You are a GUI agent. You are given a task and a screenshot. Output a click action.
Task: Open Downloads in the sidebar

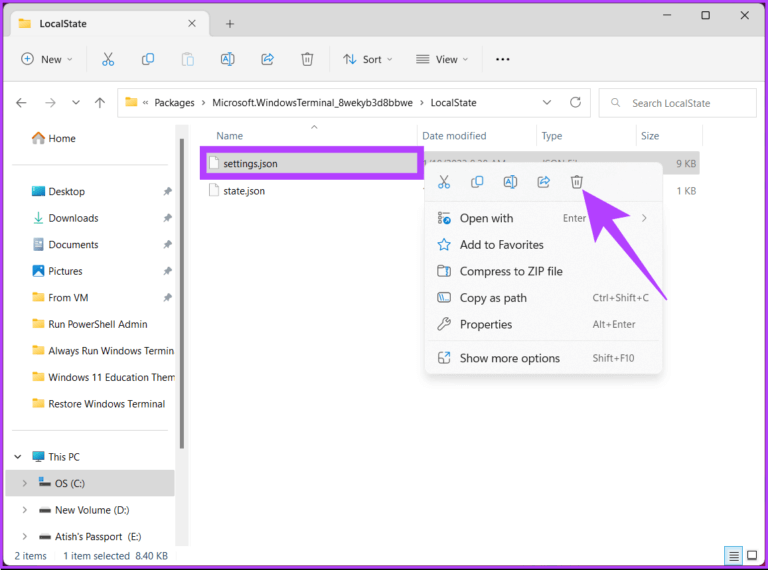(x=65, y=218)
